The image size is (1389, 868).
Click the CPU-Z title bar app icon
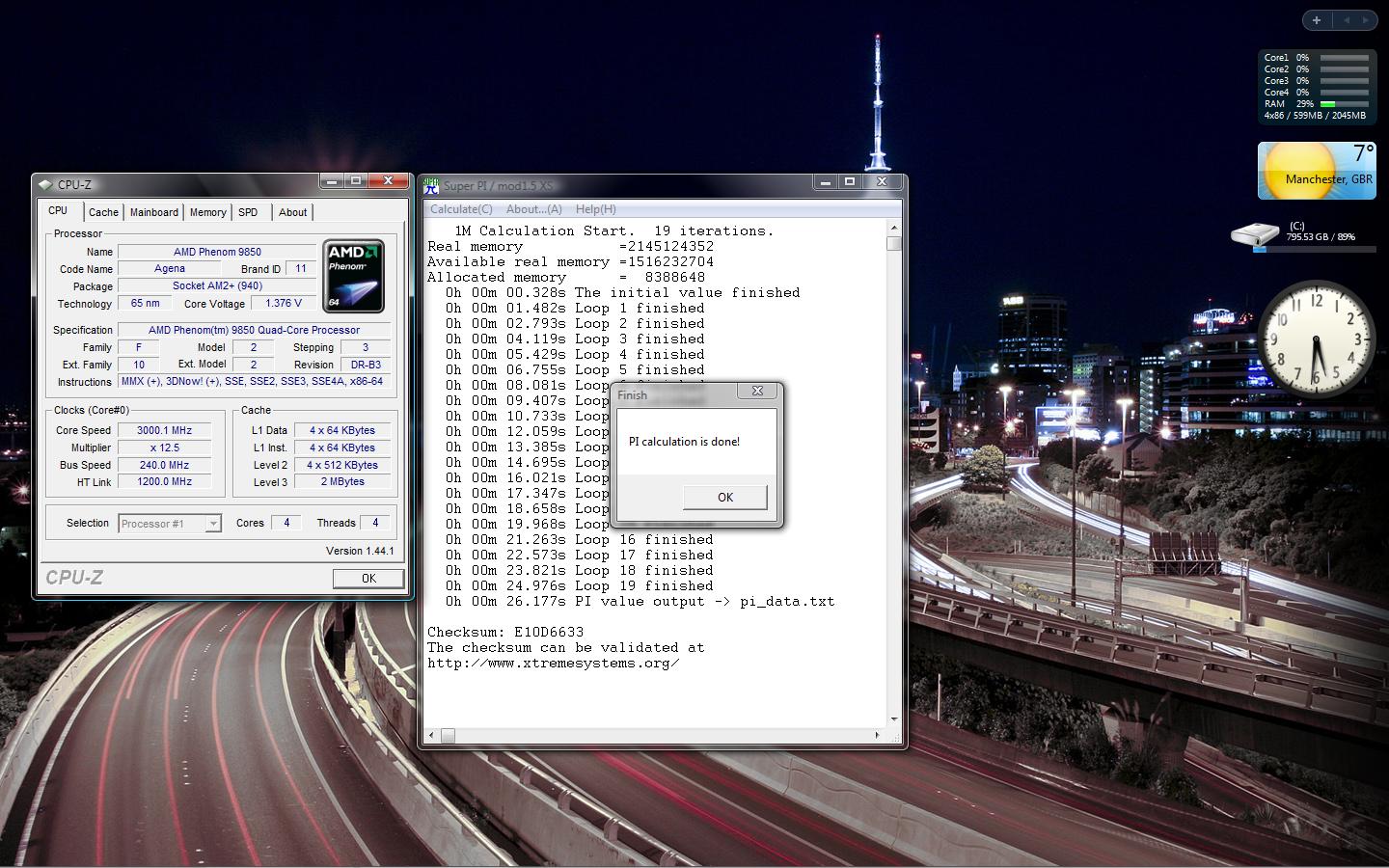(44, 184)
